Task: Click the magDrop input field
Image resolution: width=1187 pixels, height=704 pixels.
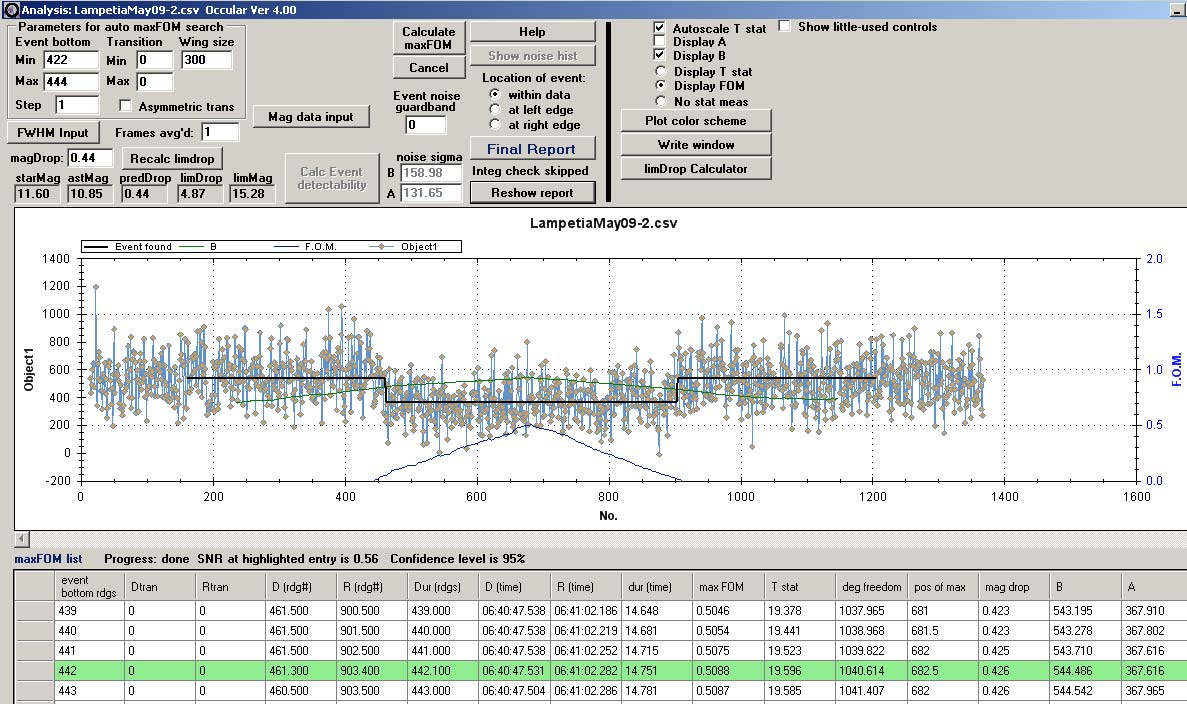Action: click(90, 158)
